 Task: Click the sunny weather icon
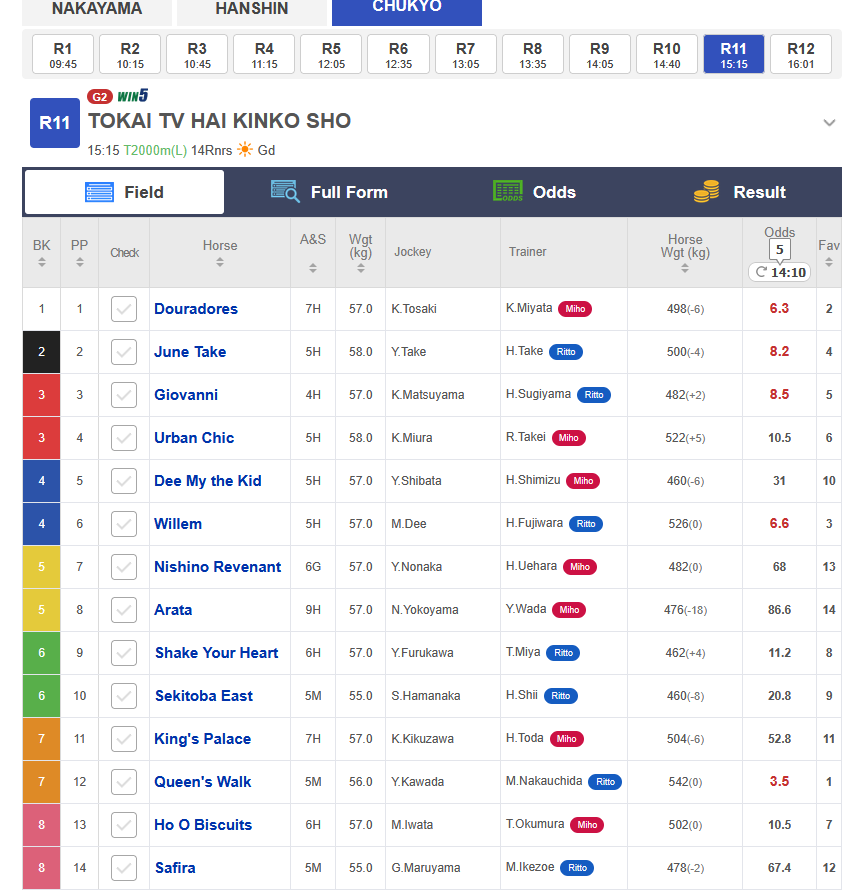point(245,150)
